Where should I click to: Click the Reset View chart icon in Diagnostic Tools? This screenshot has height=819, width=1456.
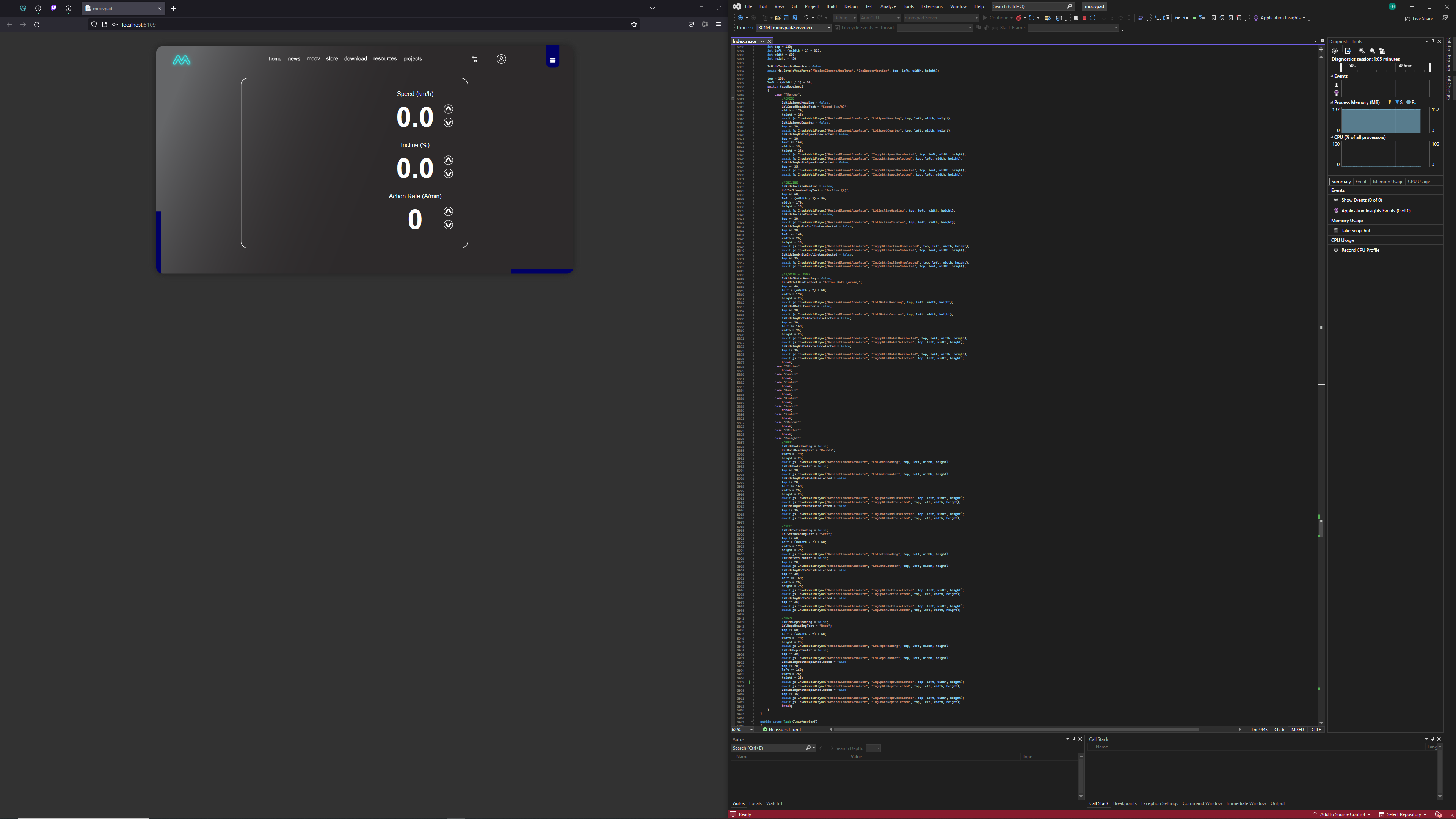coord(1382,51)
